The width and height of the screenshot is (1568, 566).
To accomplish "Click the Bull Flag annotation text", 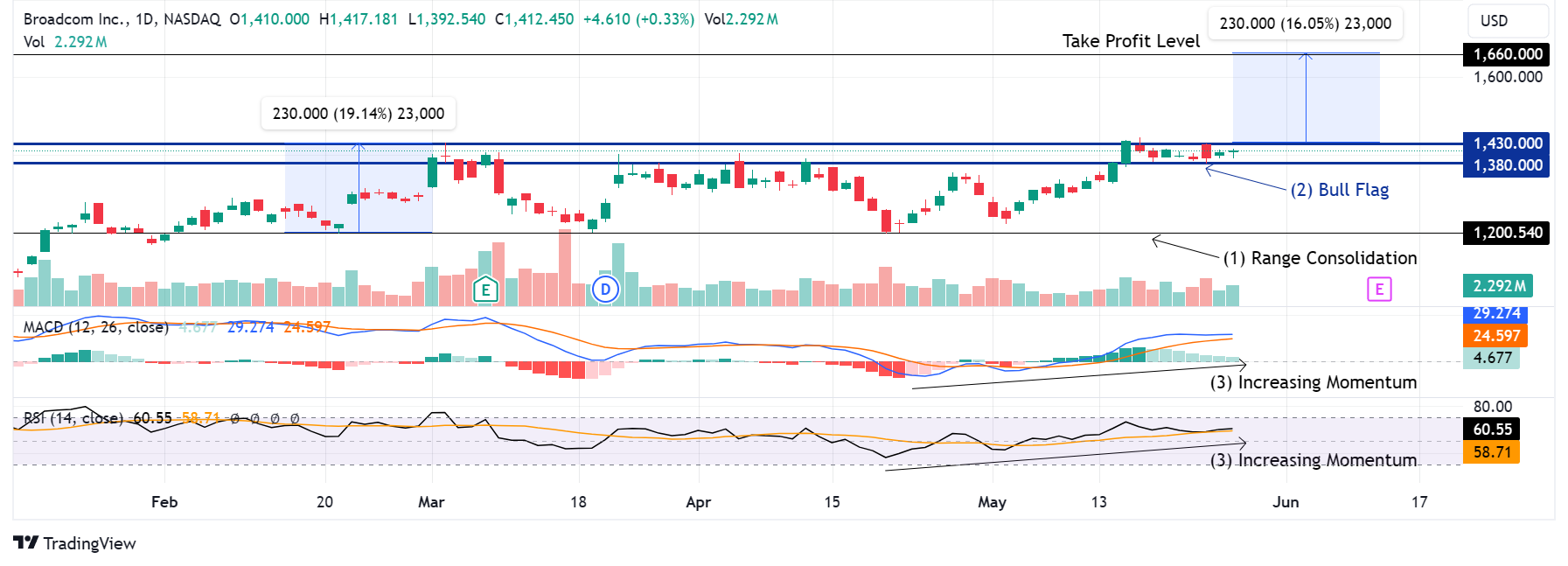I will (1340, 190).
